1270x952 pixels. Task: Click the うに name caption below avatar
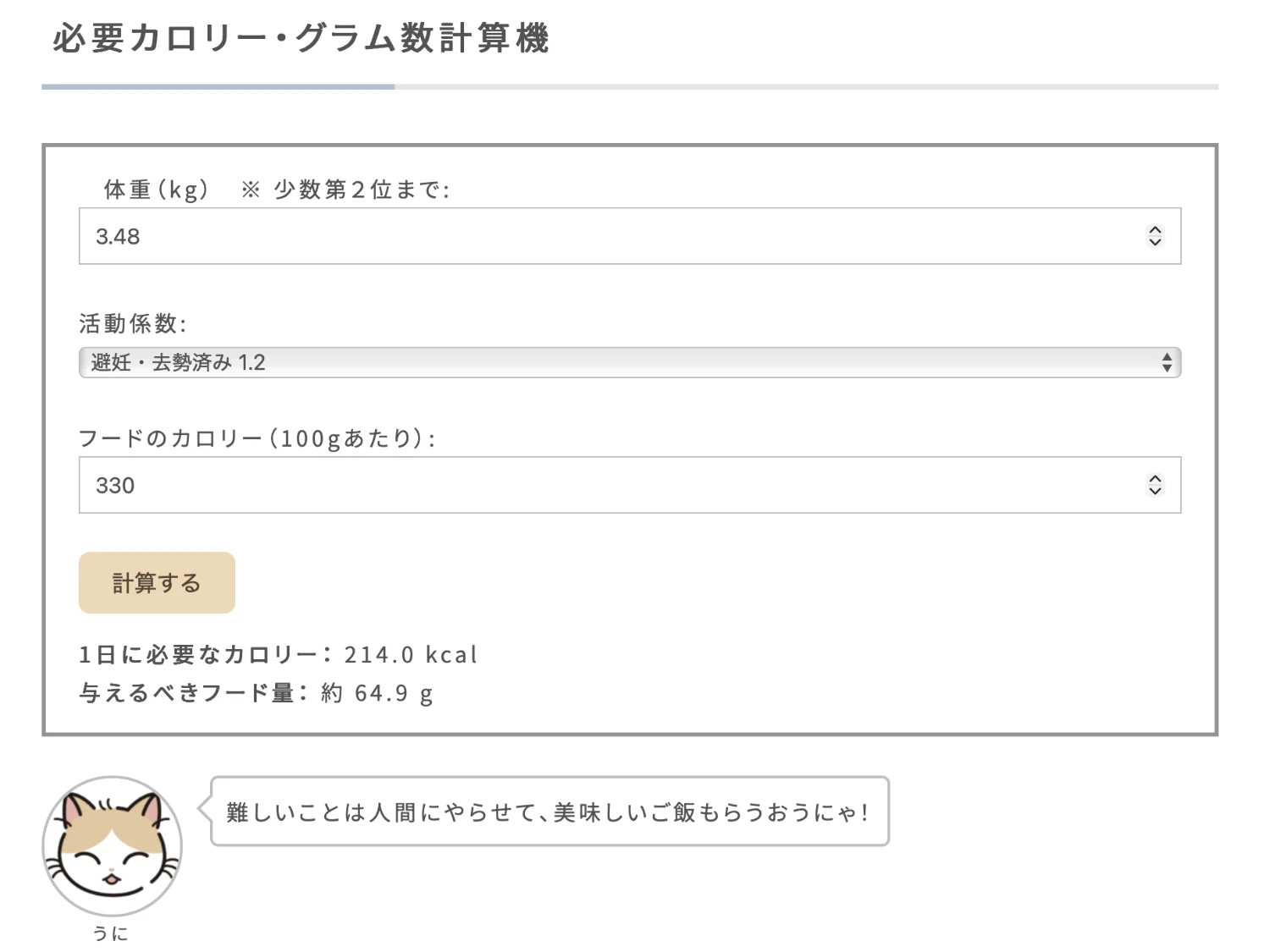click(111, 933)
